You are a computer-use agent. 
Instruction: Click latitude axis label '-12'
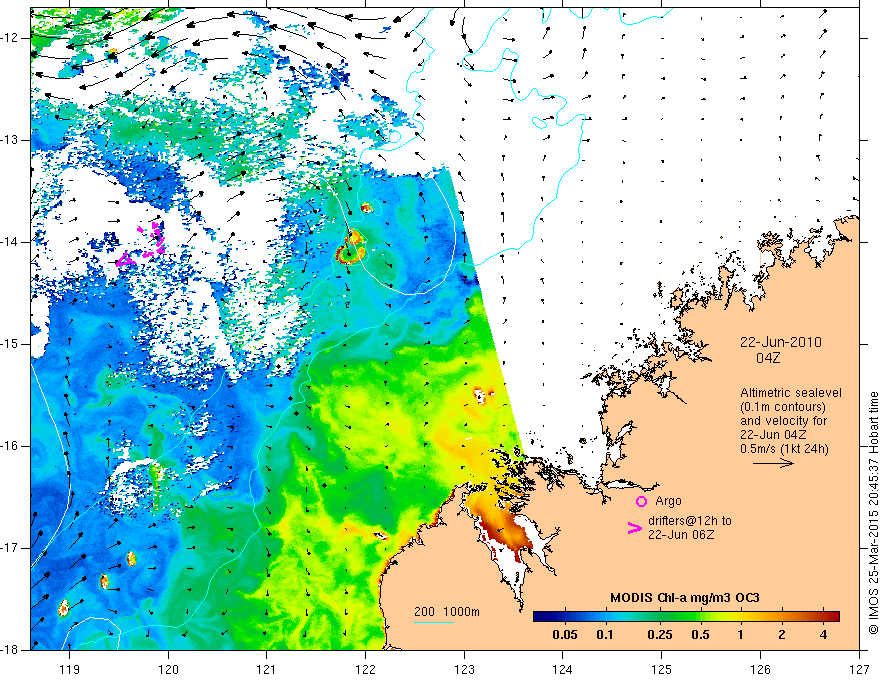coord(11,38)
